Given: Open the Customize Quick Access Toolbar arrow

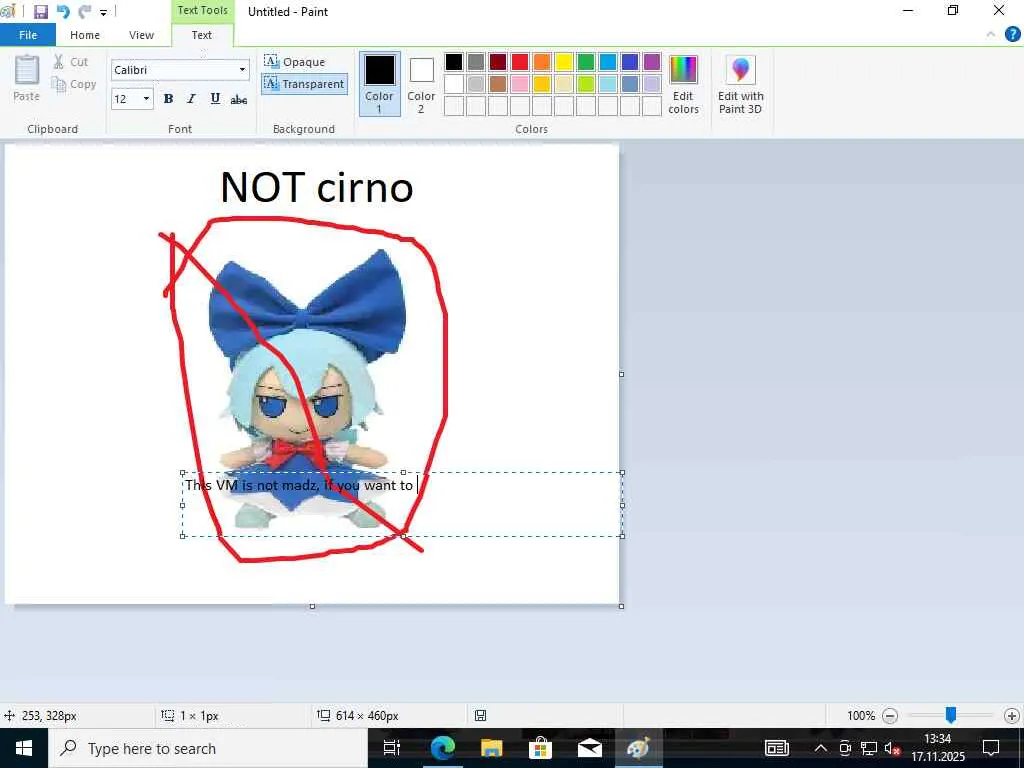Looking at the screenshot, I should (103, 12).
